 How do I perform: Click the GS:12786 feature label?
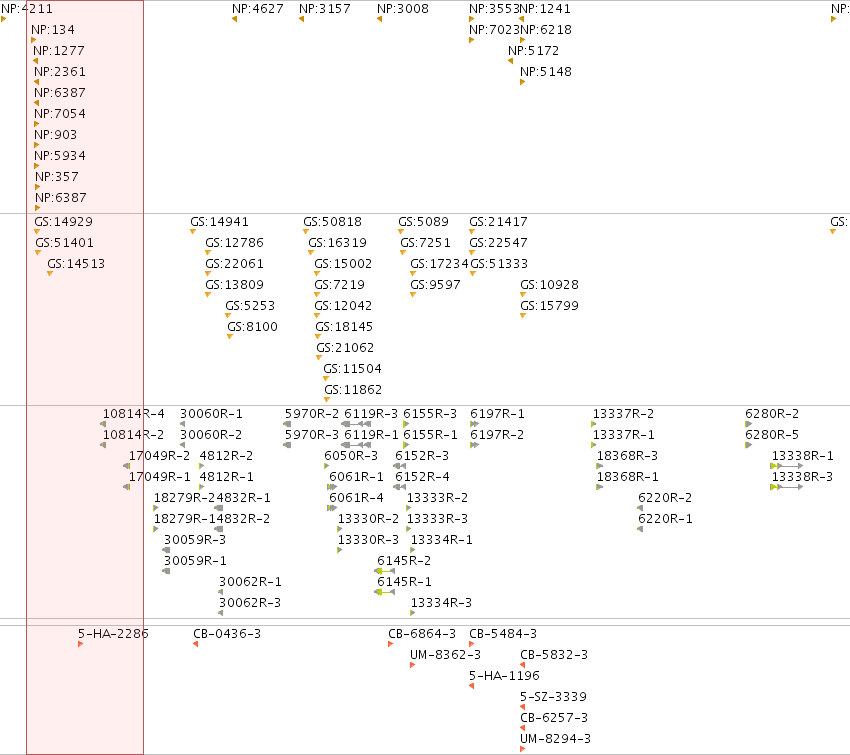tap(234, 243)
